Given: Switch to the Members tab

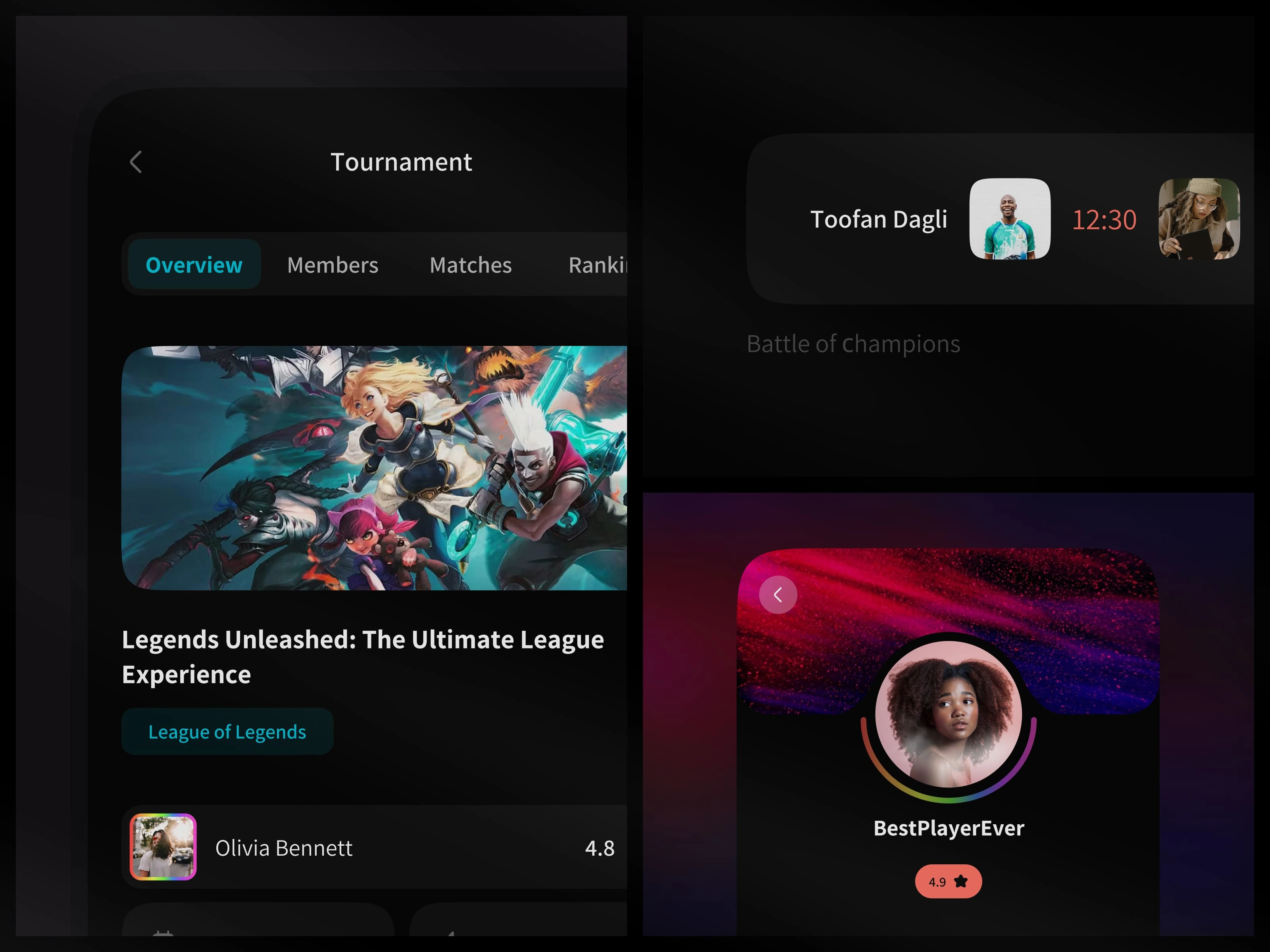Looking at the screenshot, I should click(333, 264).
